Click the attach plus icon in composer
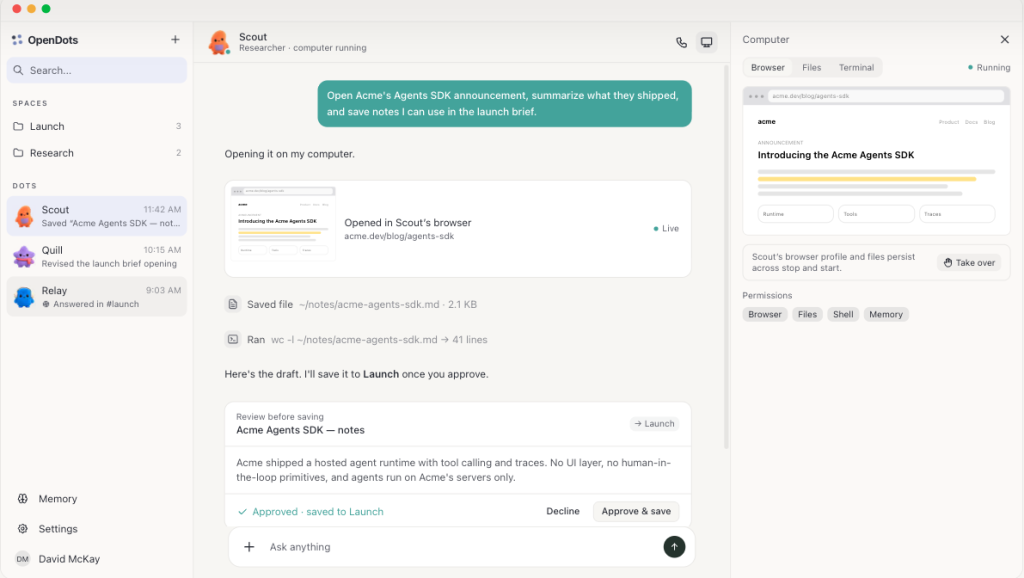 coord(249,547)
